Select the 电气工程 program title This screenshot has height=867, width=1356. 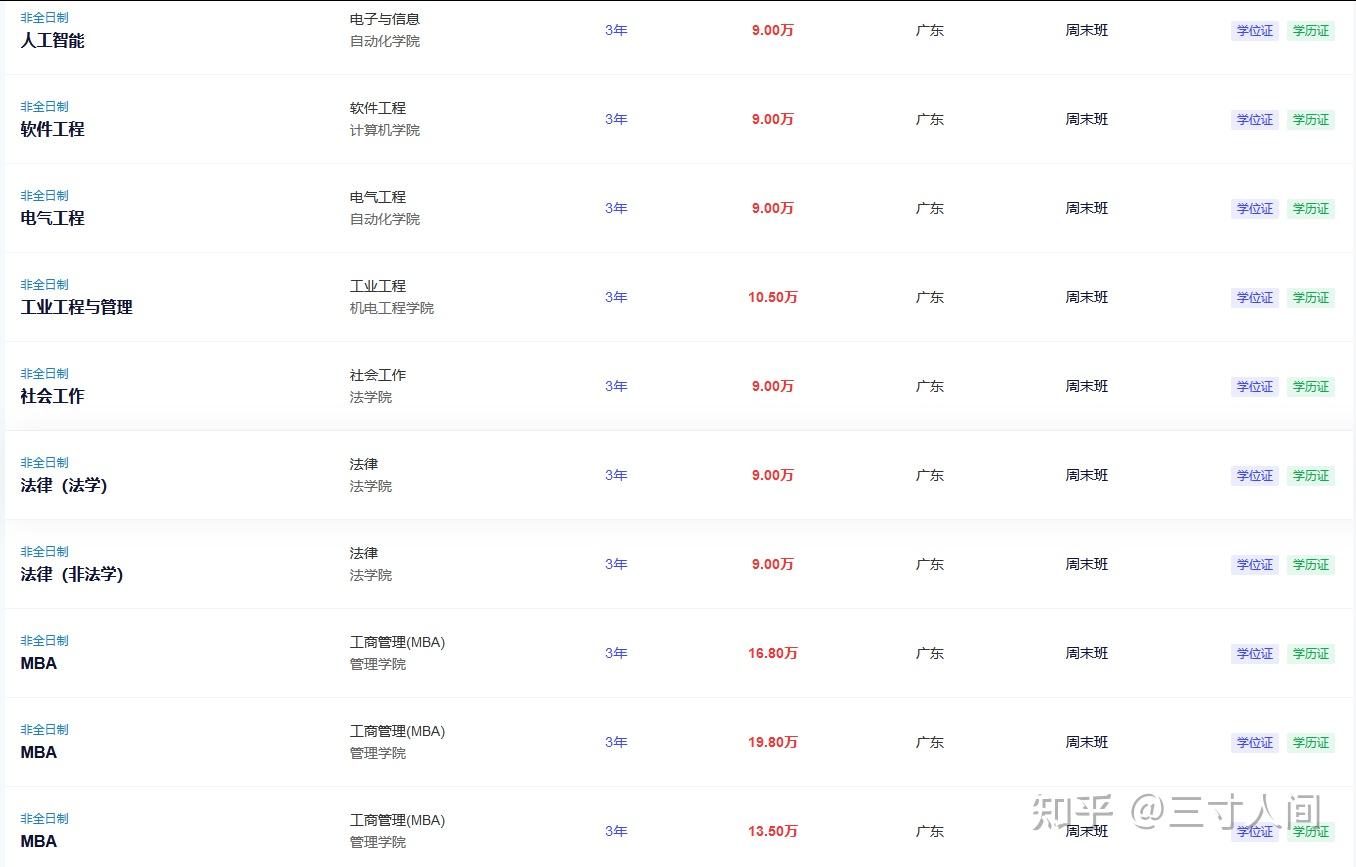(52, 219)
